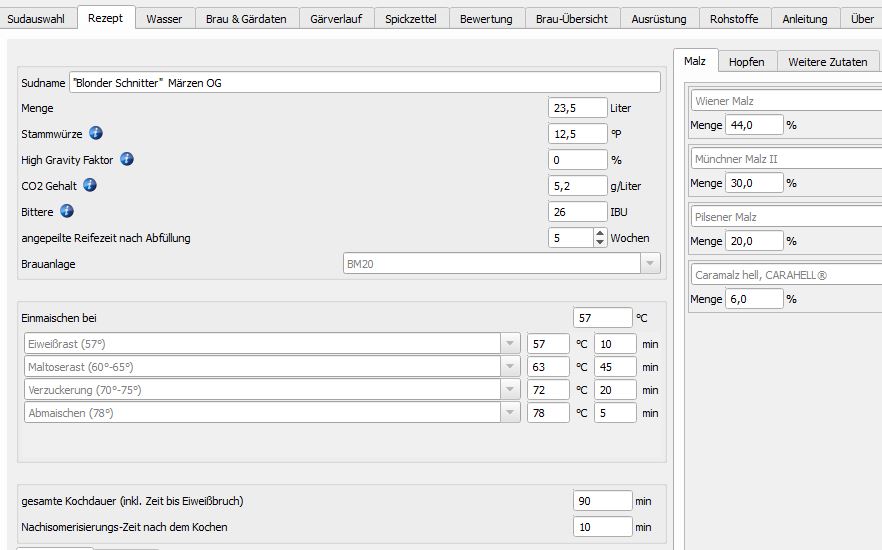Click the Sudname text field
882x550 pixels.
pos(364,83)
